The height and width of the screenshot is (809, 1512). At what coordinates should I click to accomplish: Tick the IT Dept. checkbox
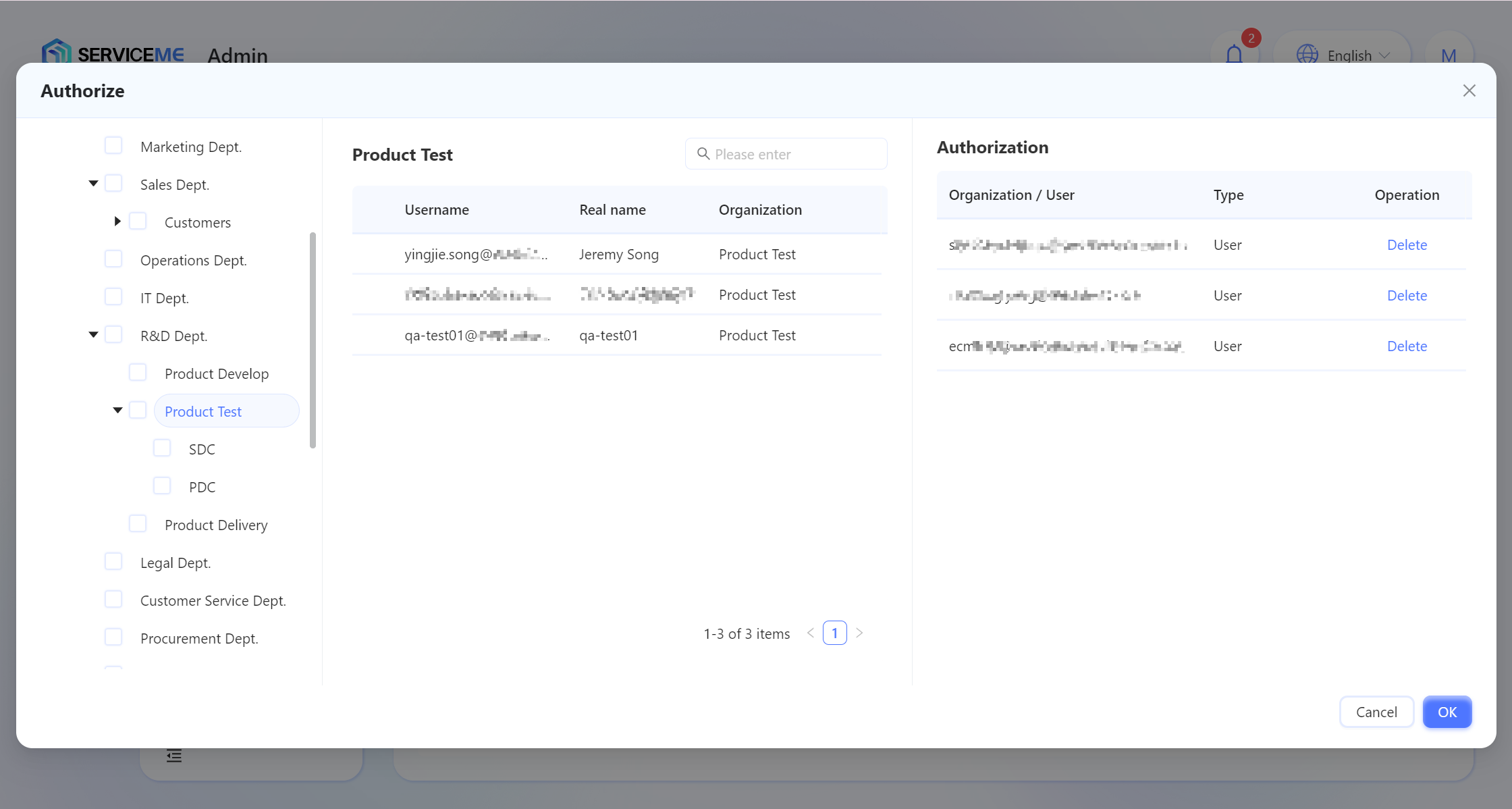click(113, 296)
